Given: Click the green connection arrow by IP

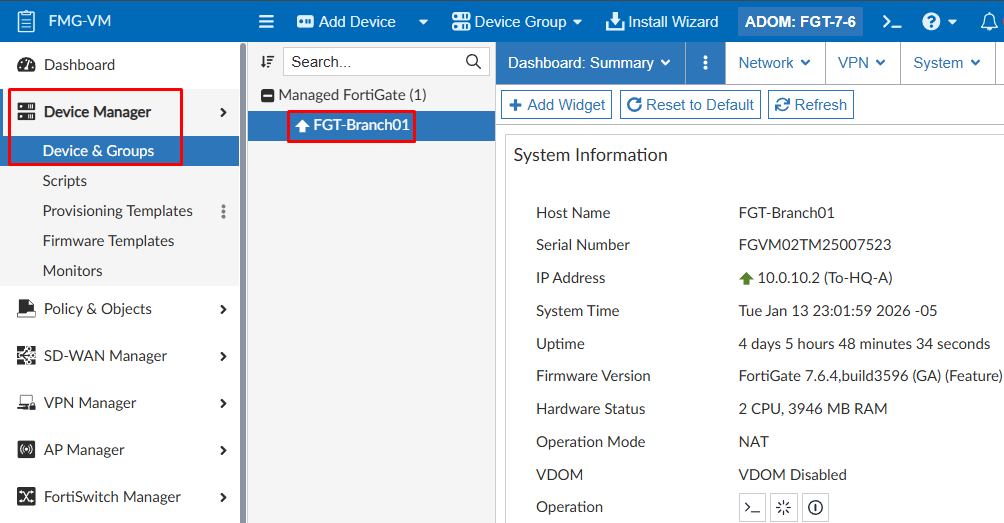Looking at the screenshot, I should (746, 278).
